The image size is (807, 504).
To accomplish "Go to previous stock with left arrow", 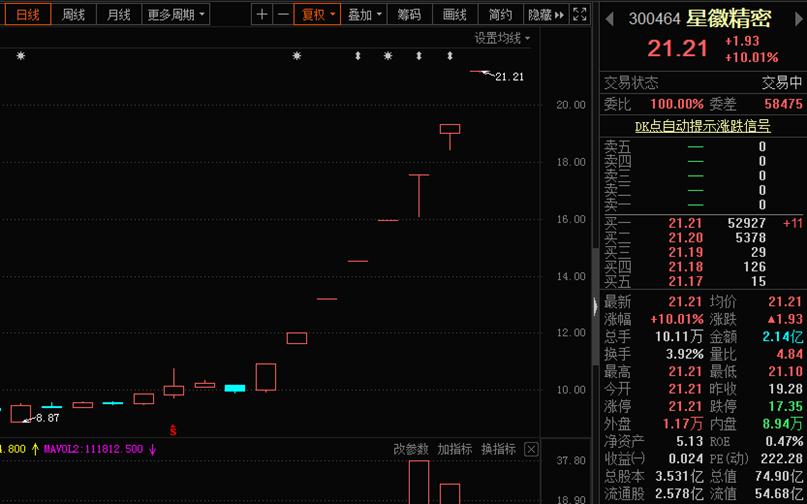I will (609, 20).
